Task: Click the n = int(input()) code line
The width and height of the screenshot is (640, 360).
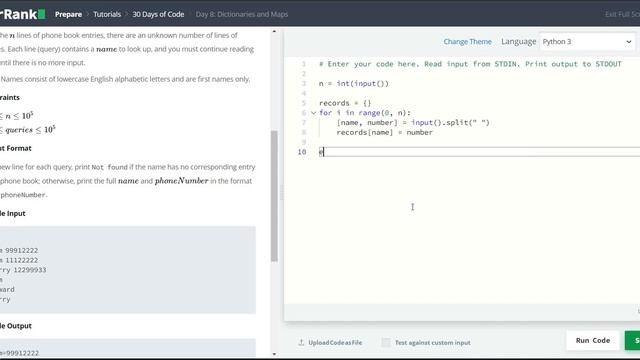Action: tap(354, 84)
